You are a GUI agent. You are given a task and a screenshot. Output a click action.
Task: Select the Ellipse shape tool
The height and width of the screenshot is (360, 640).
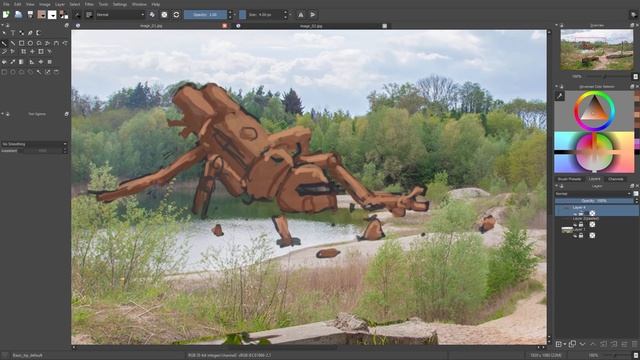(30, 43)
